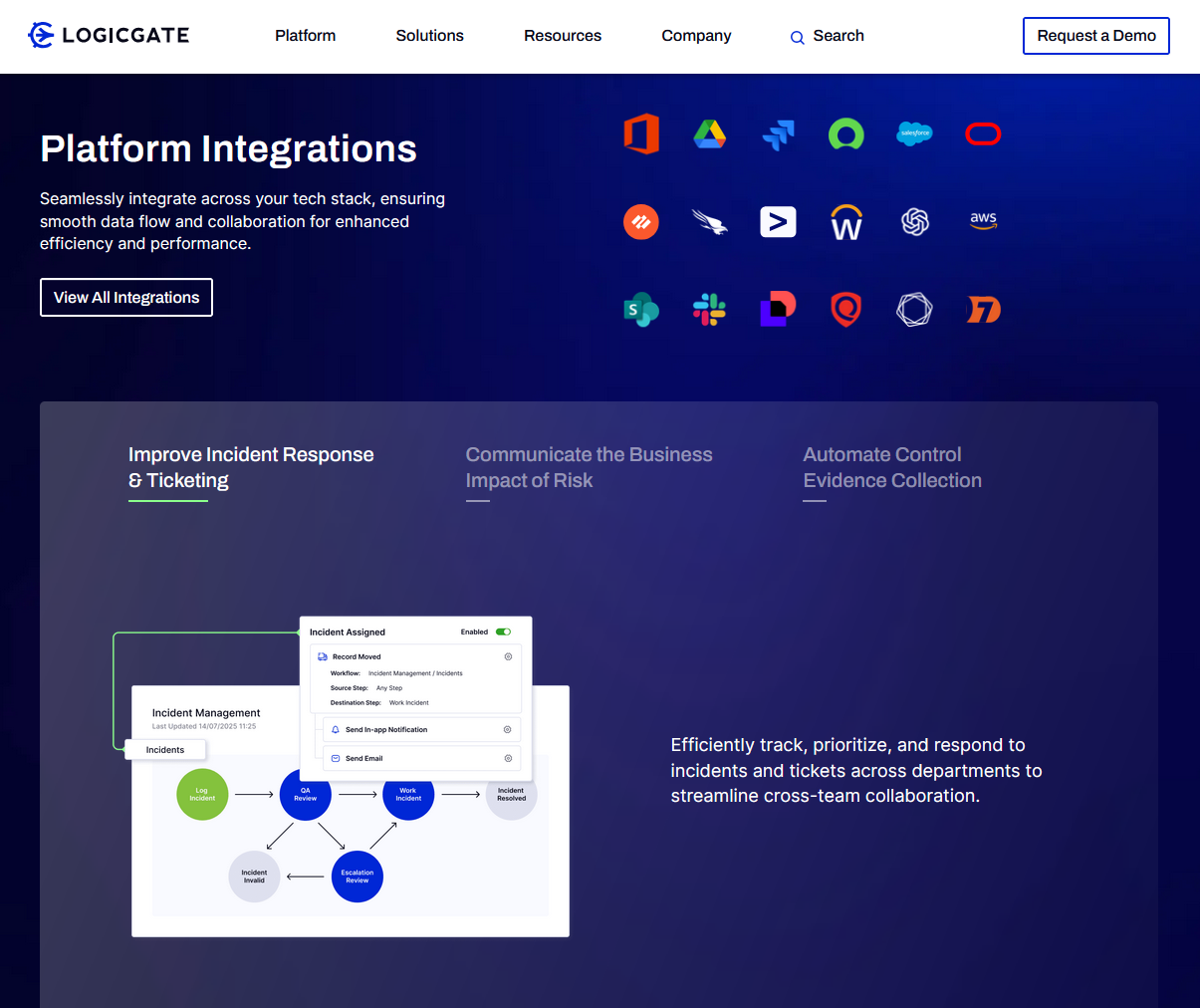
Task: Click the Microsoft Office integration logo
Action: [641, 133]
